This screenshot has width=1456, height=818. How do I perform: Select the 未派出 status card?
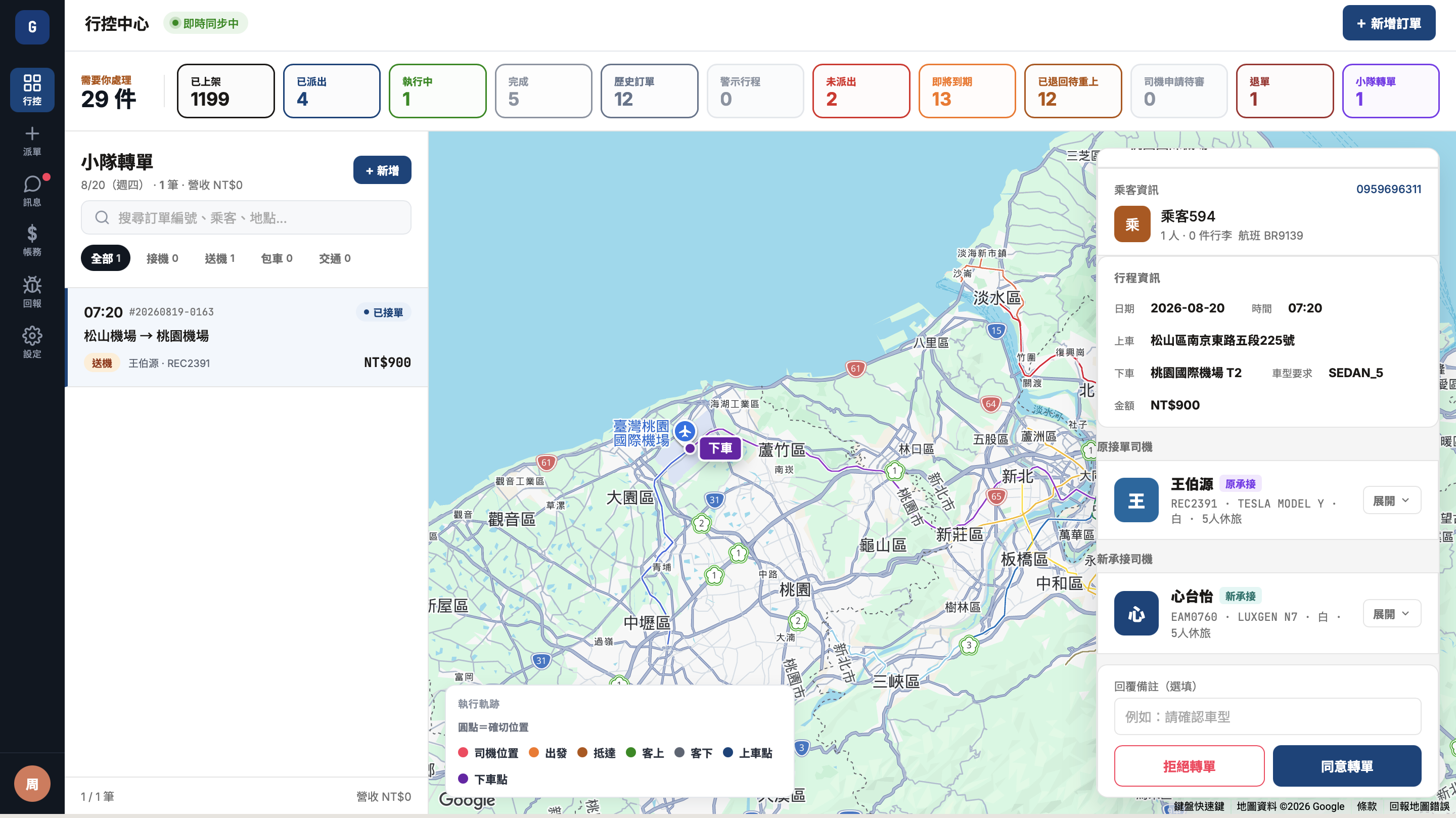click(861, 91)
